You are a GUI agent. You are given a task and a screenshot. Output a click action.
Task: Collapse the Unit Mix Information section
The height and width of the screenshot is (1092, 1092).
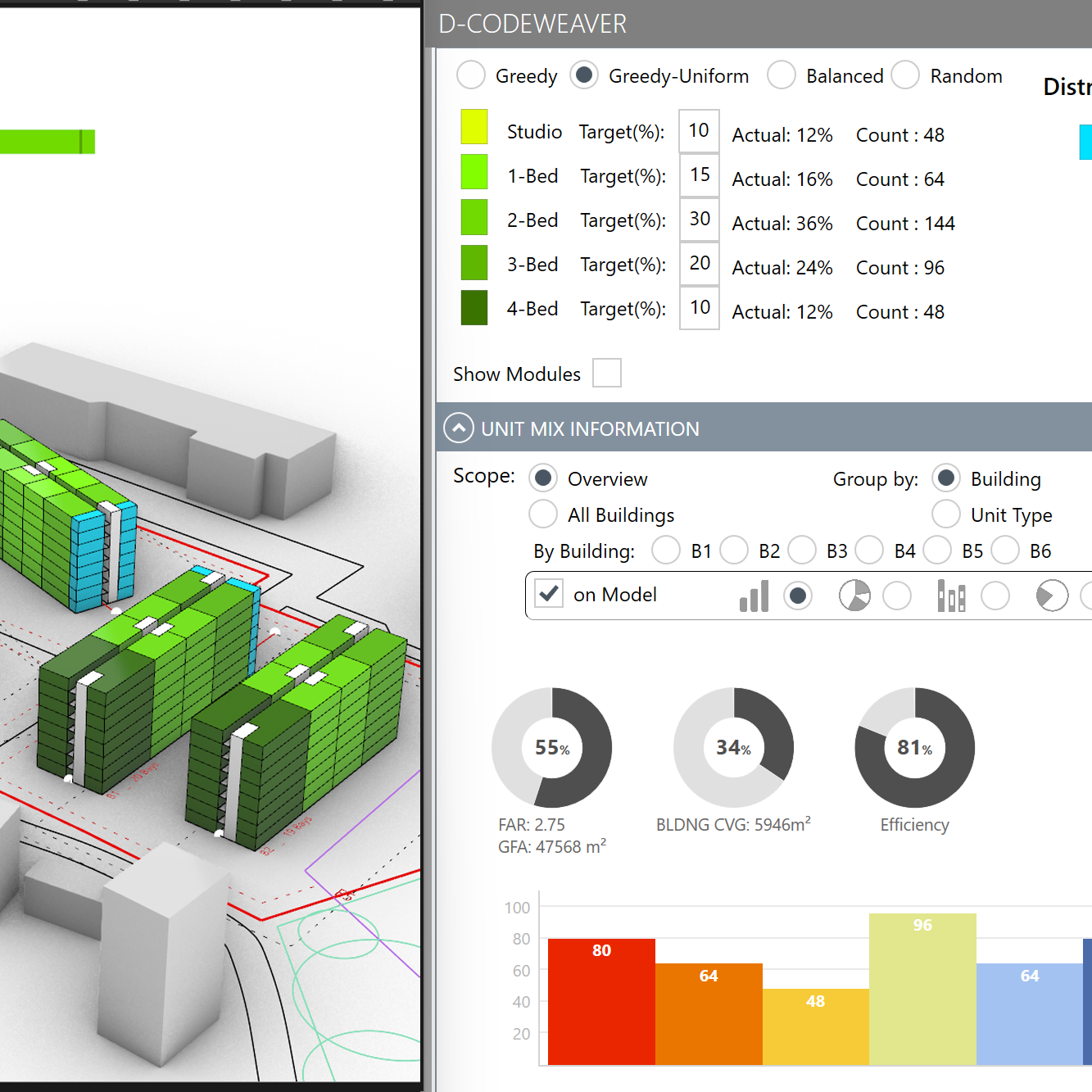point(459,428)
